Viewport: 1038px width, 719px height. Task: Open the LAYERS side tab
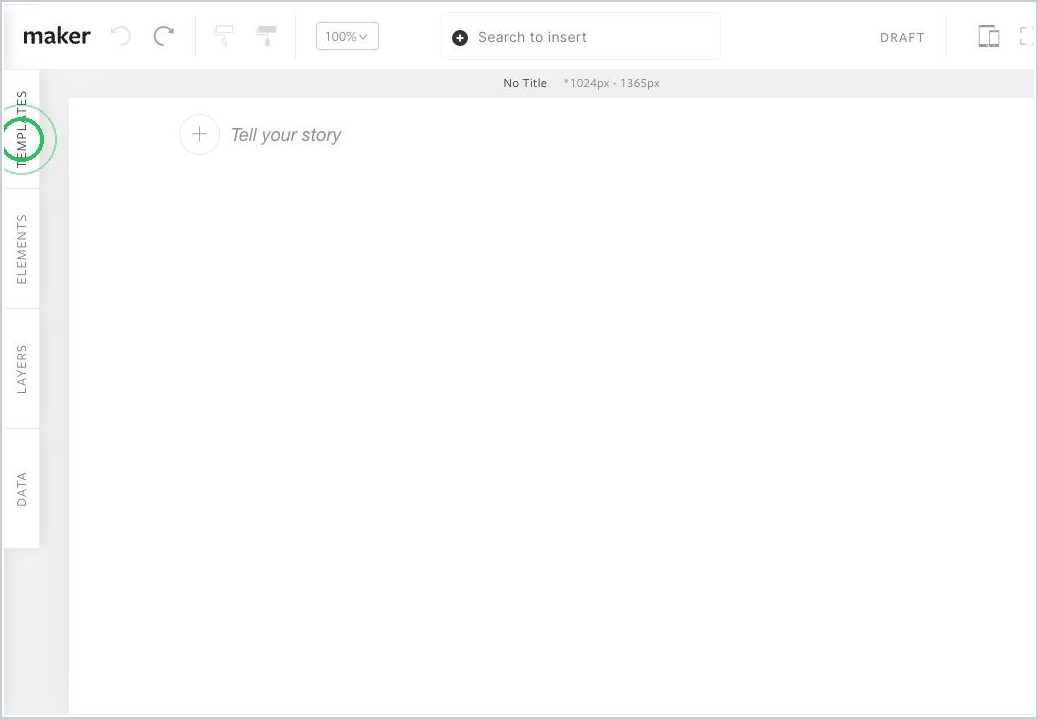[x=21, y=369]
